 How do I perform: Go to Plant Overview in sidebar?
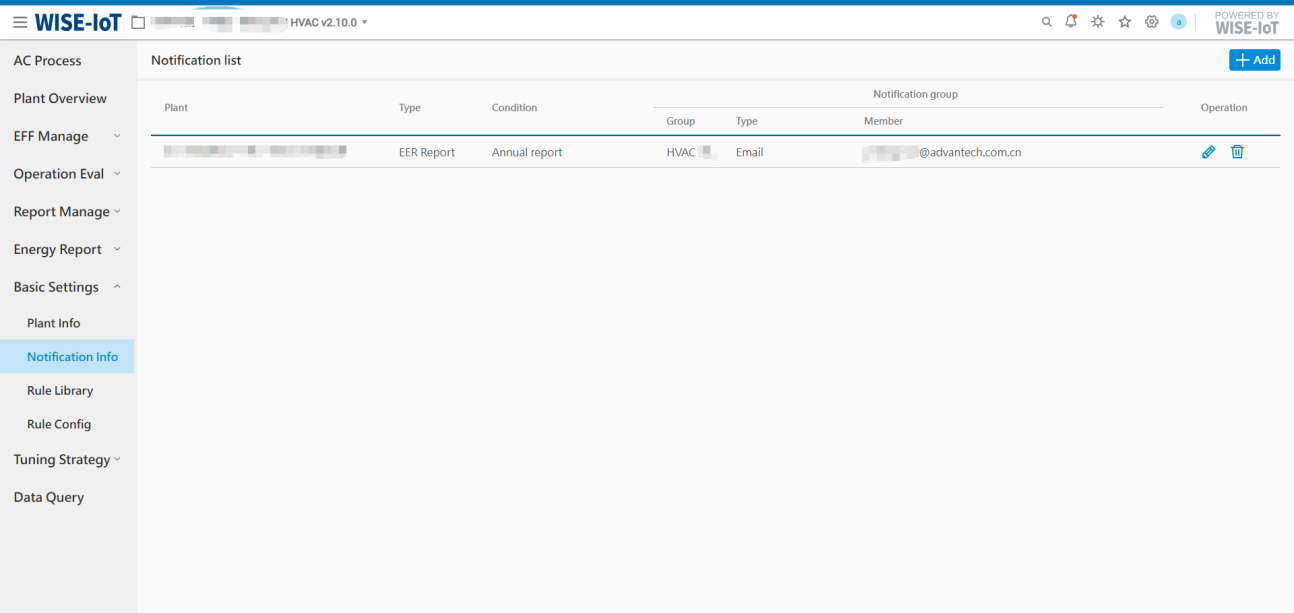point(60,98)
